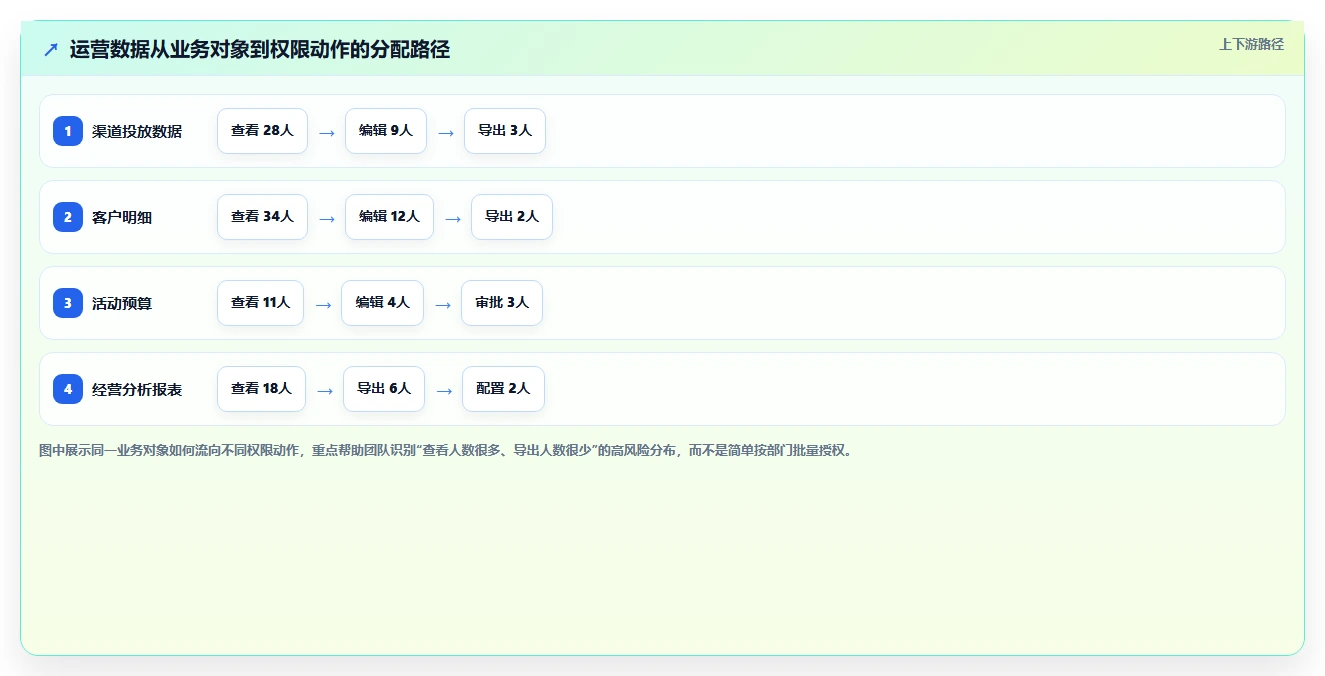Click the 经营分析报表 row label
This screenshot has width=1325, height=676.
tap(137, 389)
